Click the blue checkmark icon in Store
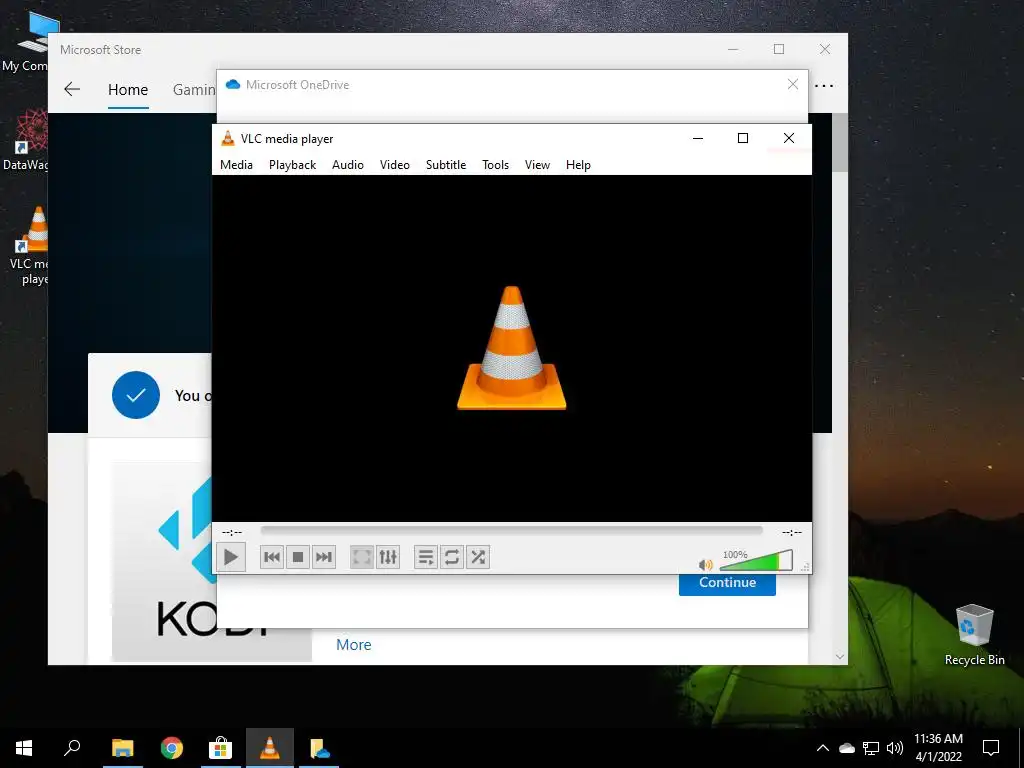1024x768 pixels. tap(136, 395)
